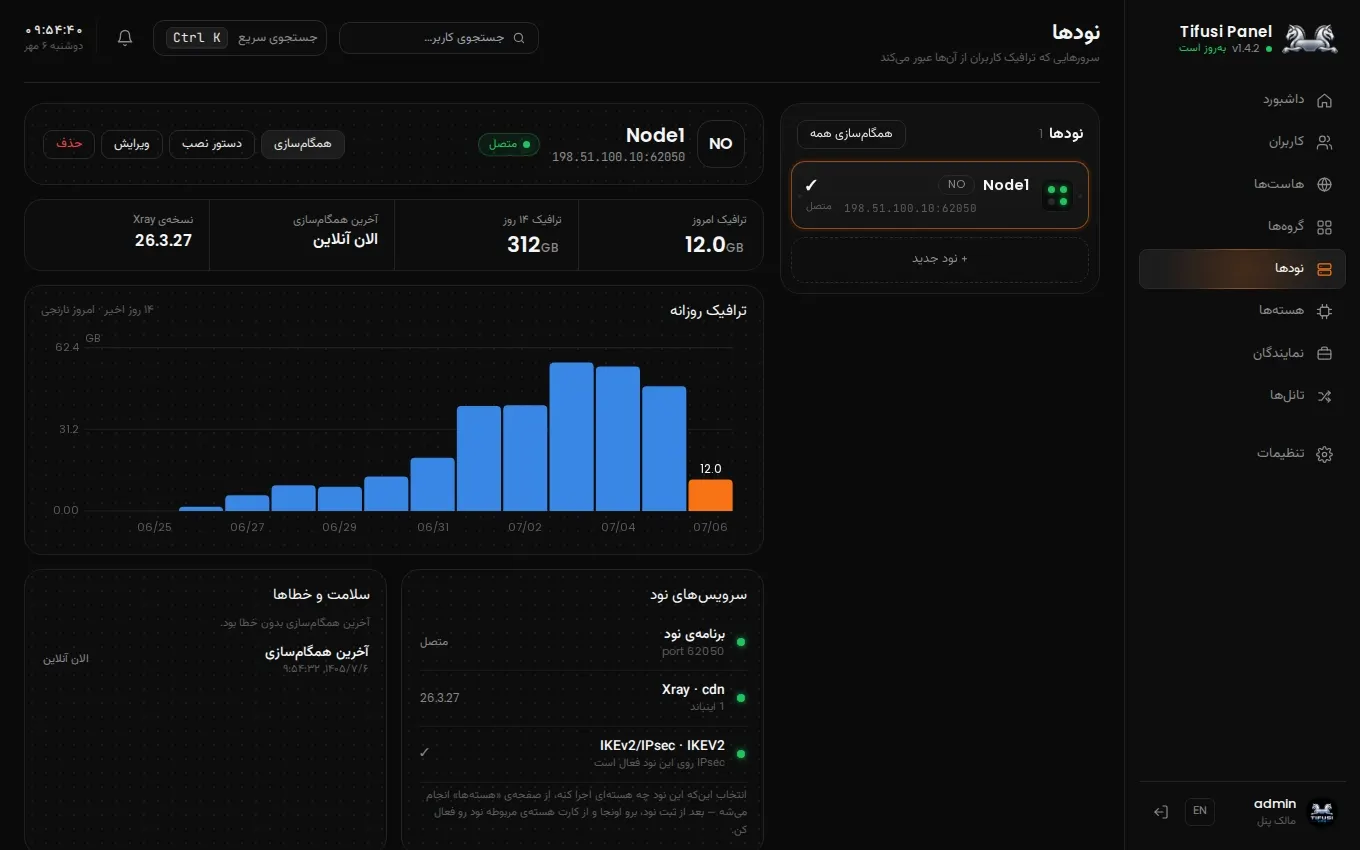Open the گروه‌ها menu item
1360x850 pixels.
tap(1242, 227)
